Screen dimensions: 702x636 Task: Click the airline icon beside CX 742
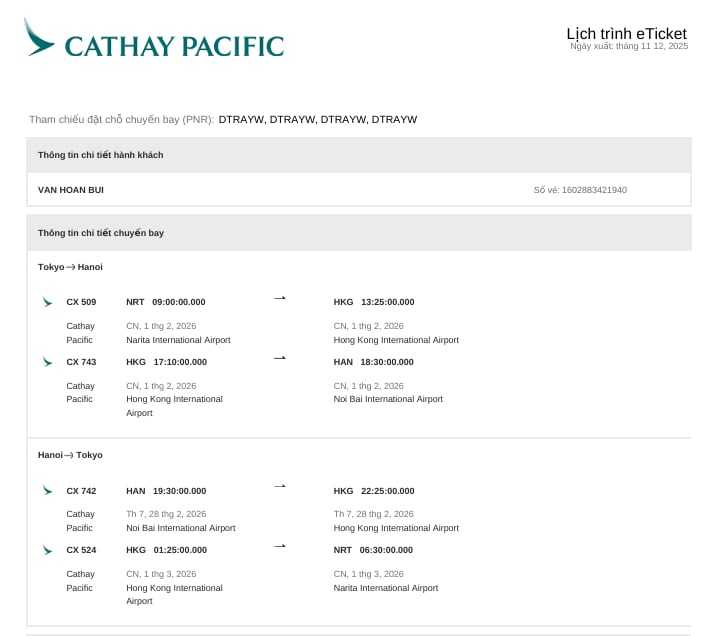click(47, 491)
